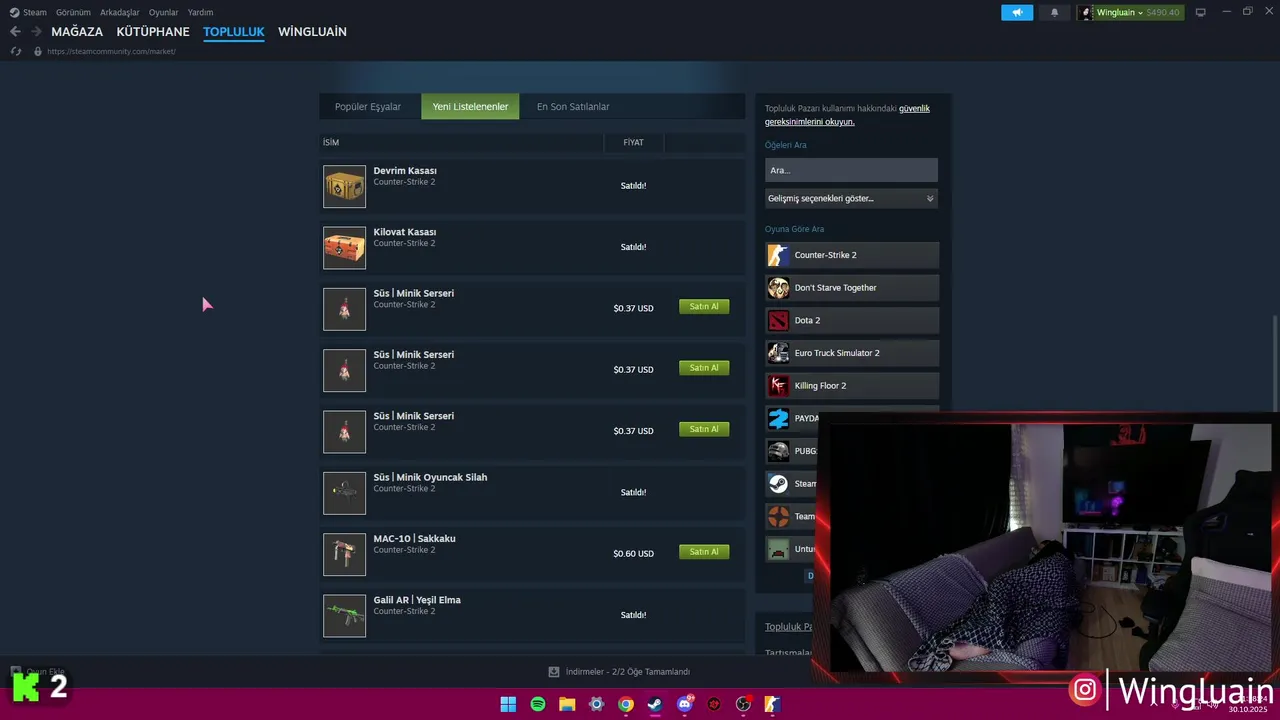Go to TOPLULUK section
This screenshot has height=720, width=1280.
[x=234, y=32]
